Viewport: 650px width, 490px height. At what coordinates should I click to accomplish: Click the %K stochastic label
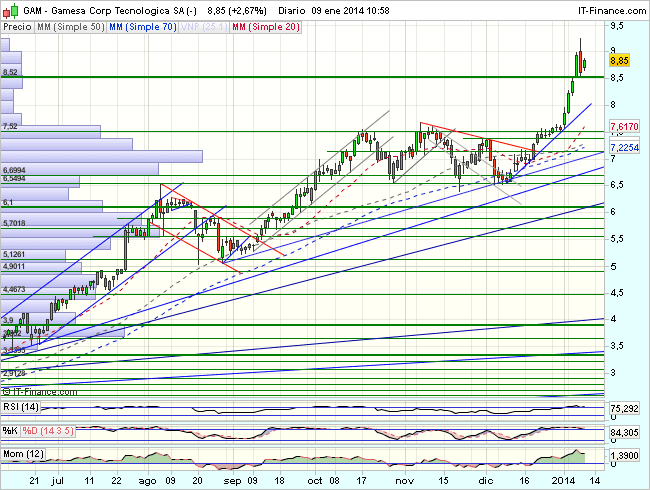tap(10, 431)
